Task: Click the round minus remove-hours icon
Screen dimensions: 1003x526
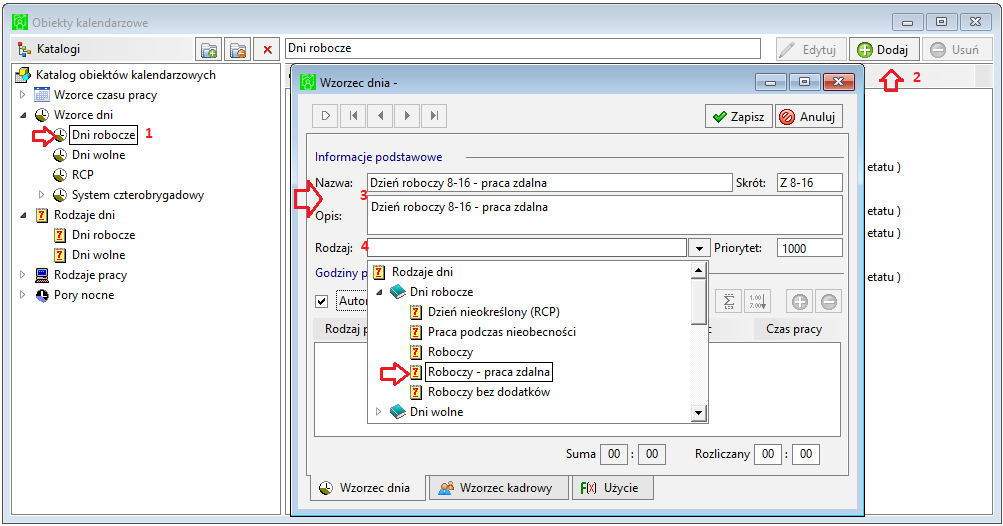Action: coord(828,301)
